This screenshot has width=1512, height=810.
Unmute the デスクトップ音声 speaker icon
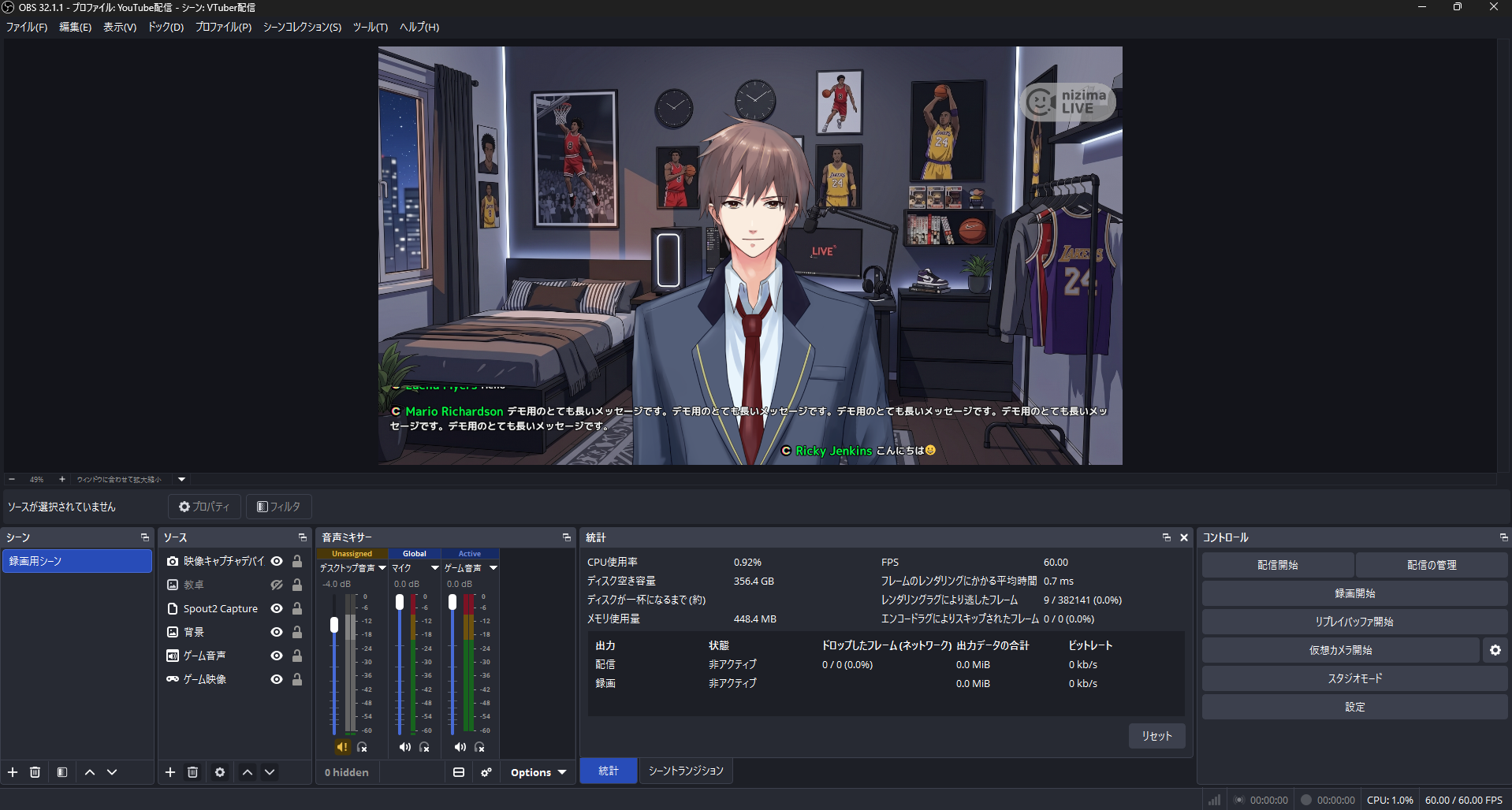pyautogui.click(x=343, y=747)
